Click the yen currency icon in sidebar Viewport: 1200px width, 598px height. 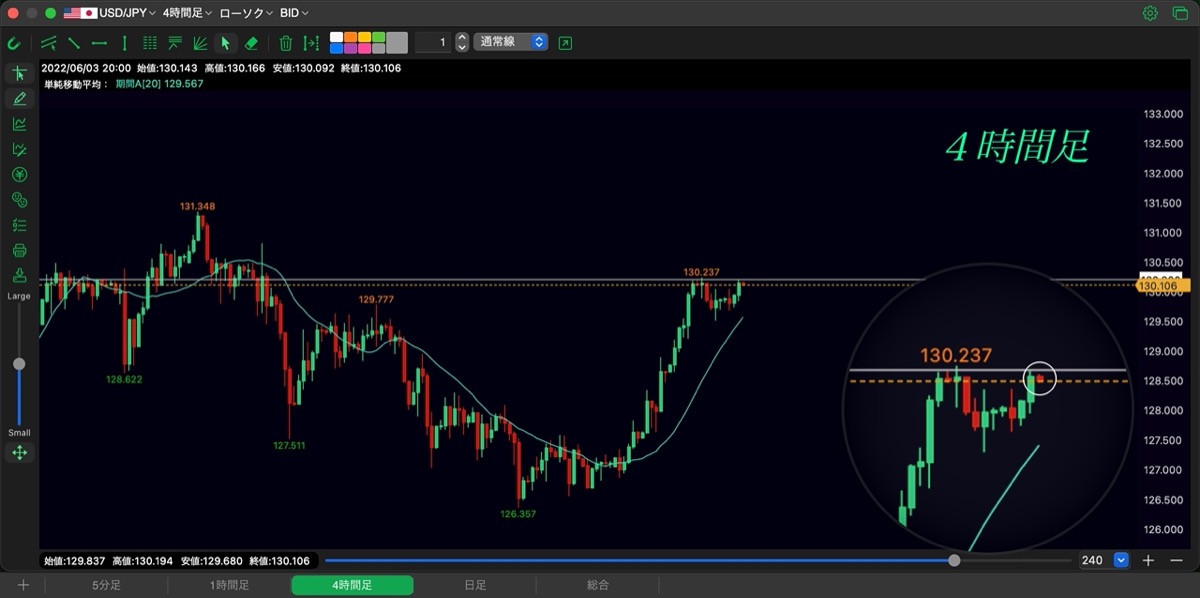click(x=19, y=174)
